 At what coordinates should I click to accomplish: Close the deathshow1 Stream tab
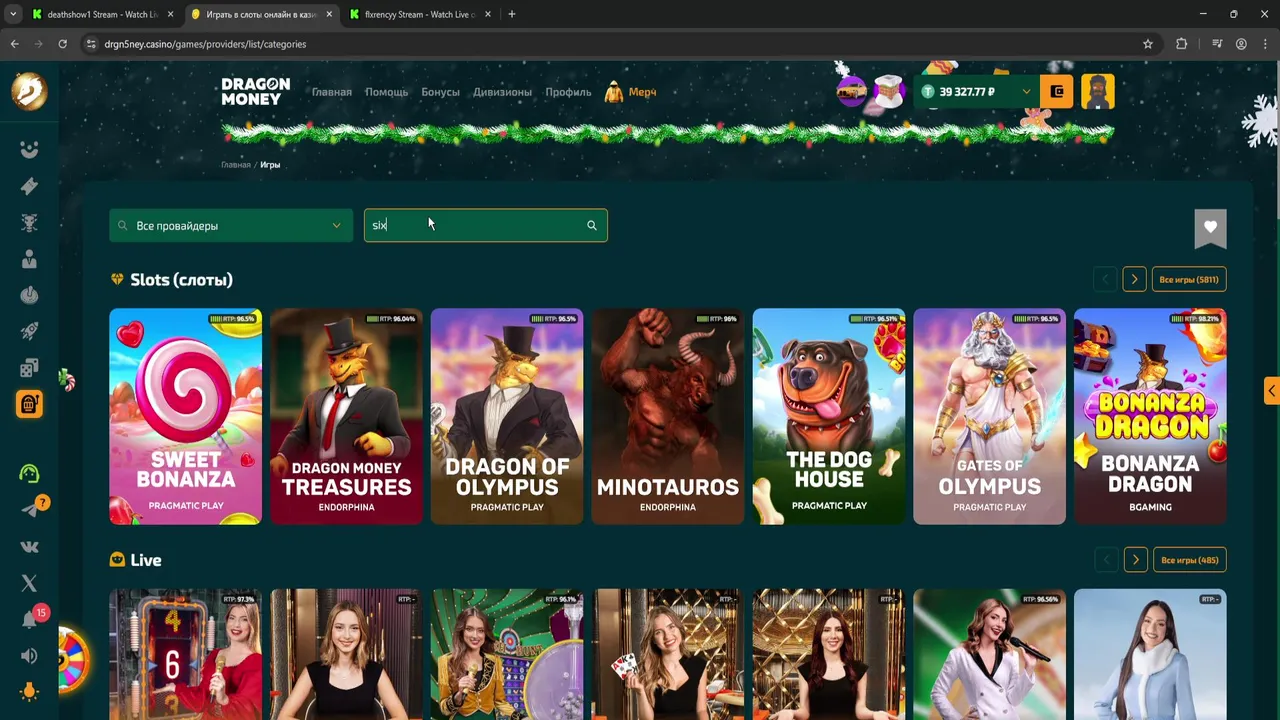(x=170, y=14)
